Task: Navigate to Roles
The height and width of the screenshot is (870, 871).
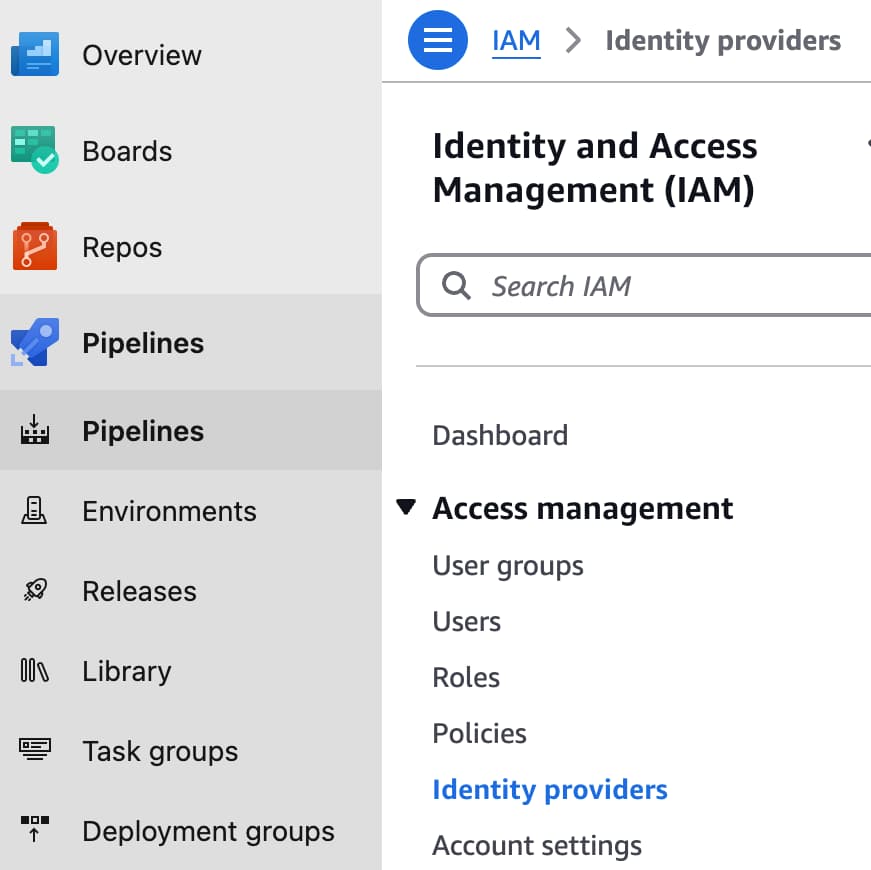Action: pyautogui.click(x=466, y=678)
